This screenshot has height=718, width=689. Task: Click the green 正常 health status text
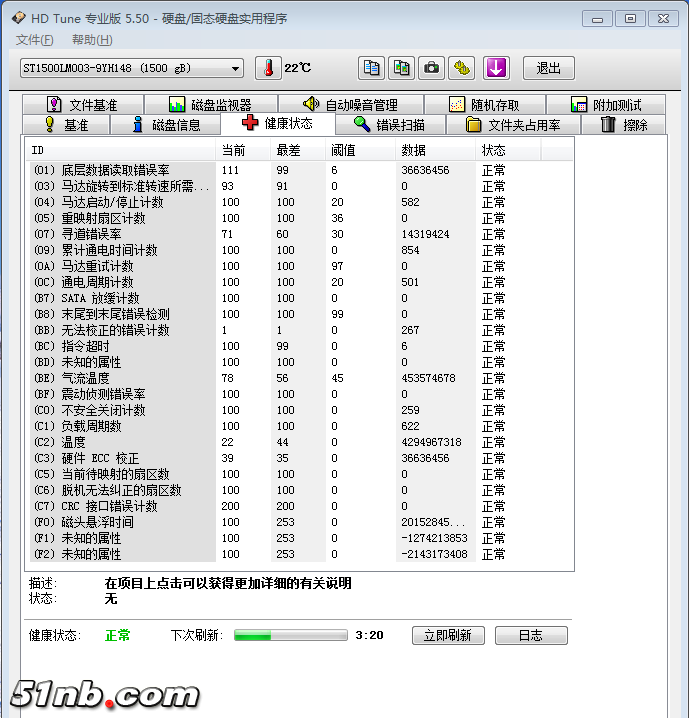118,635
